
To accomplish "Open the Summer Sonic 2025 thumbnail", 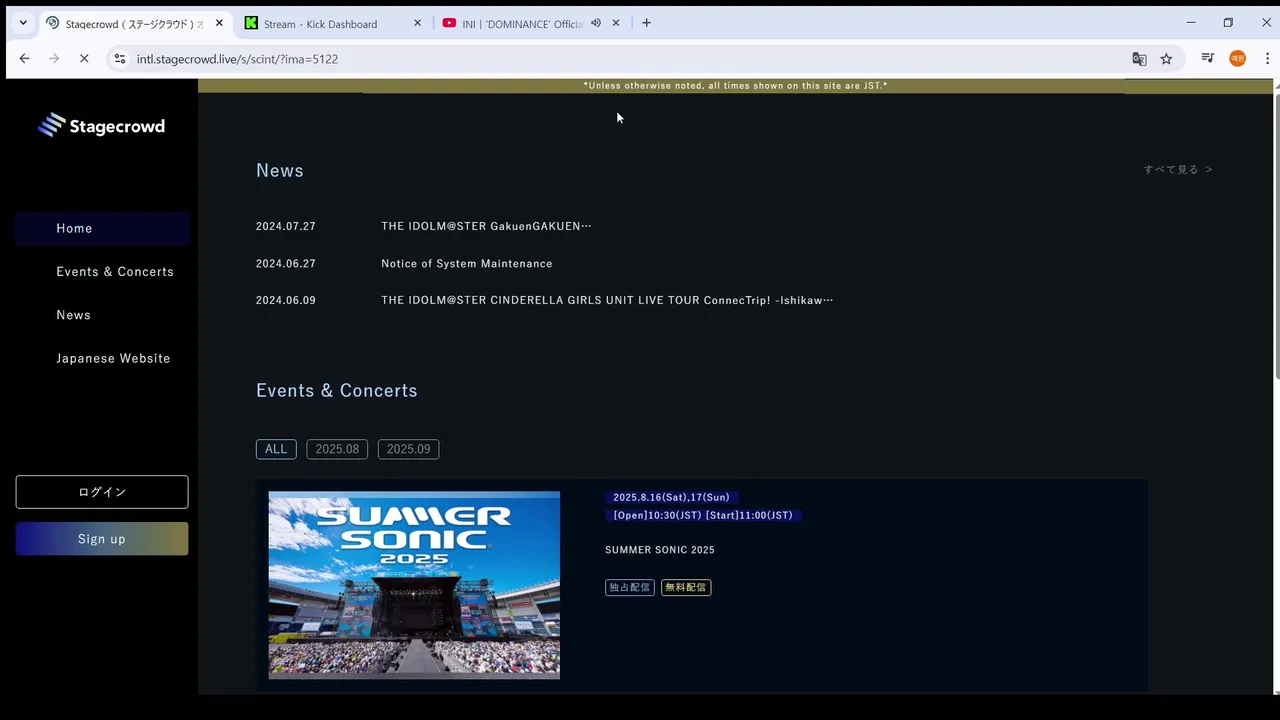I will (x=414, y=584).
